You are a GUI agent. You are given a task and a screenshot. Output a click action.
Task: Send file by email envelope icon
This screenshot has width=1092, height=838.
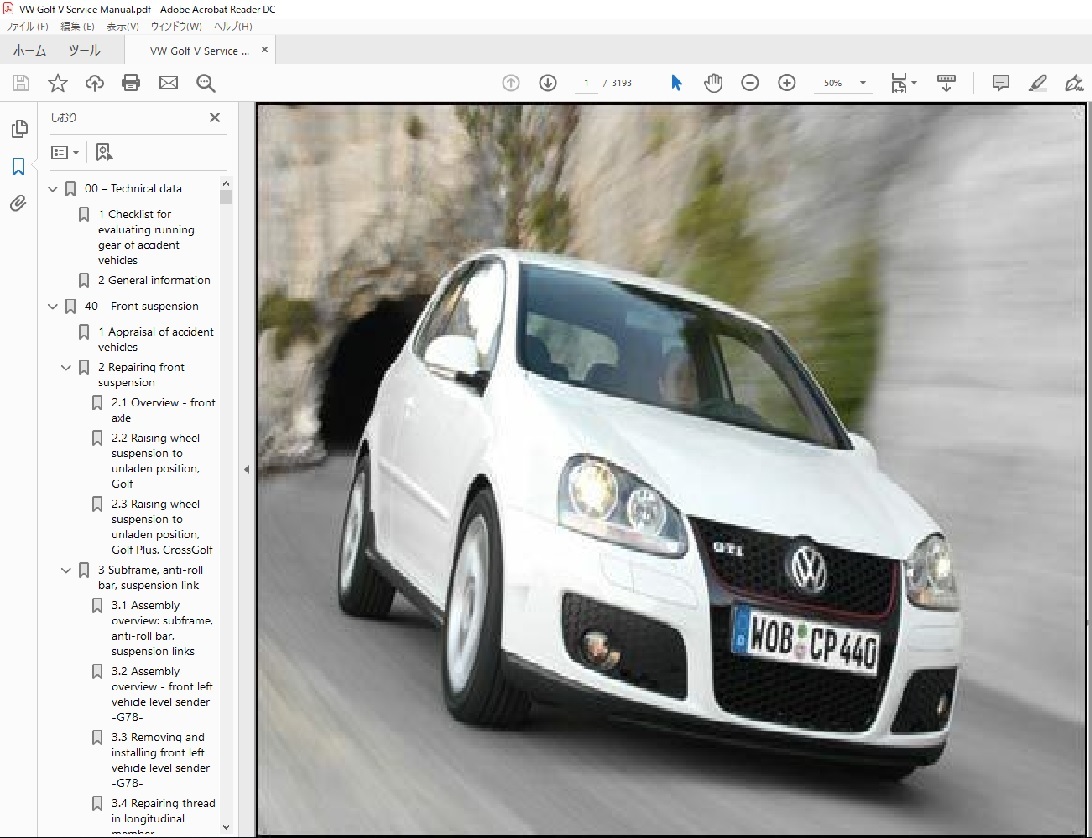169,84
